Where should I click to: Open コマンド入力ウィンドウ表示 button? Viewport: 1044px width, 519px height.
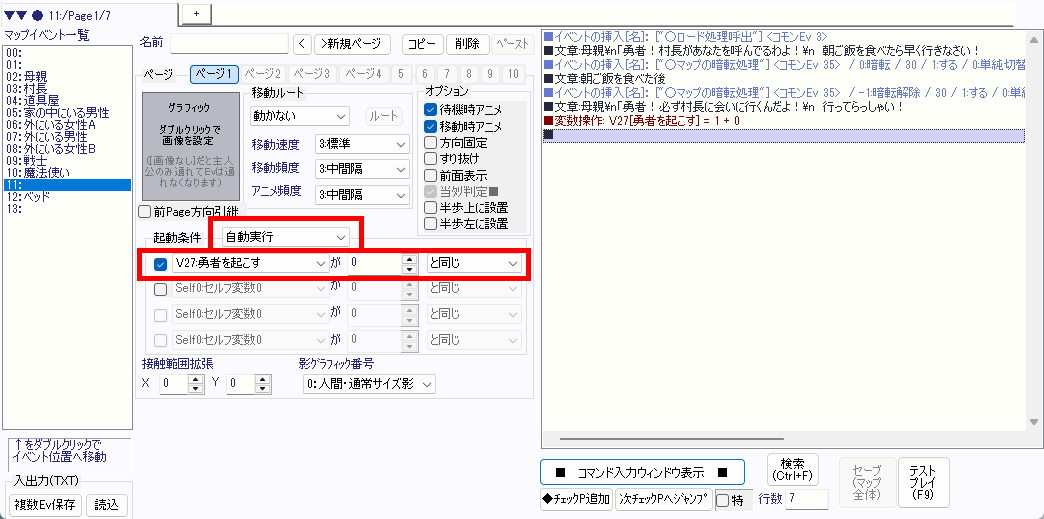coord(644,472)
